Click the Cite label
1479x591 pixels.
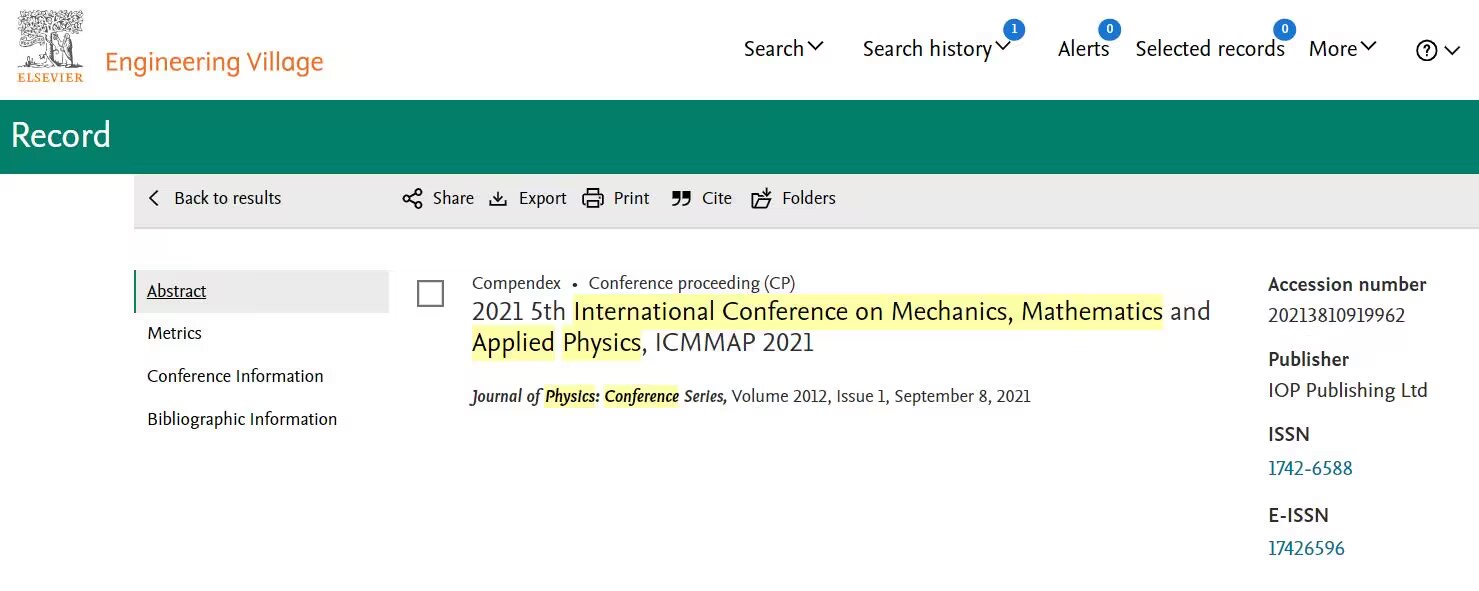pyautogui.click(x=716, y=198)
